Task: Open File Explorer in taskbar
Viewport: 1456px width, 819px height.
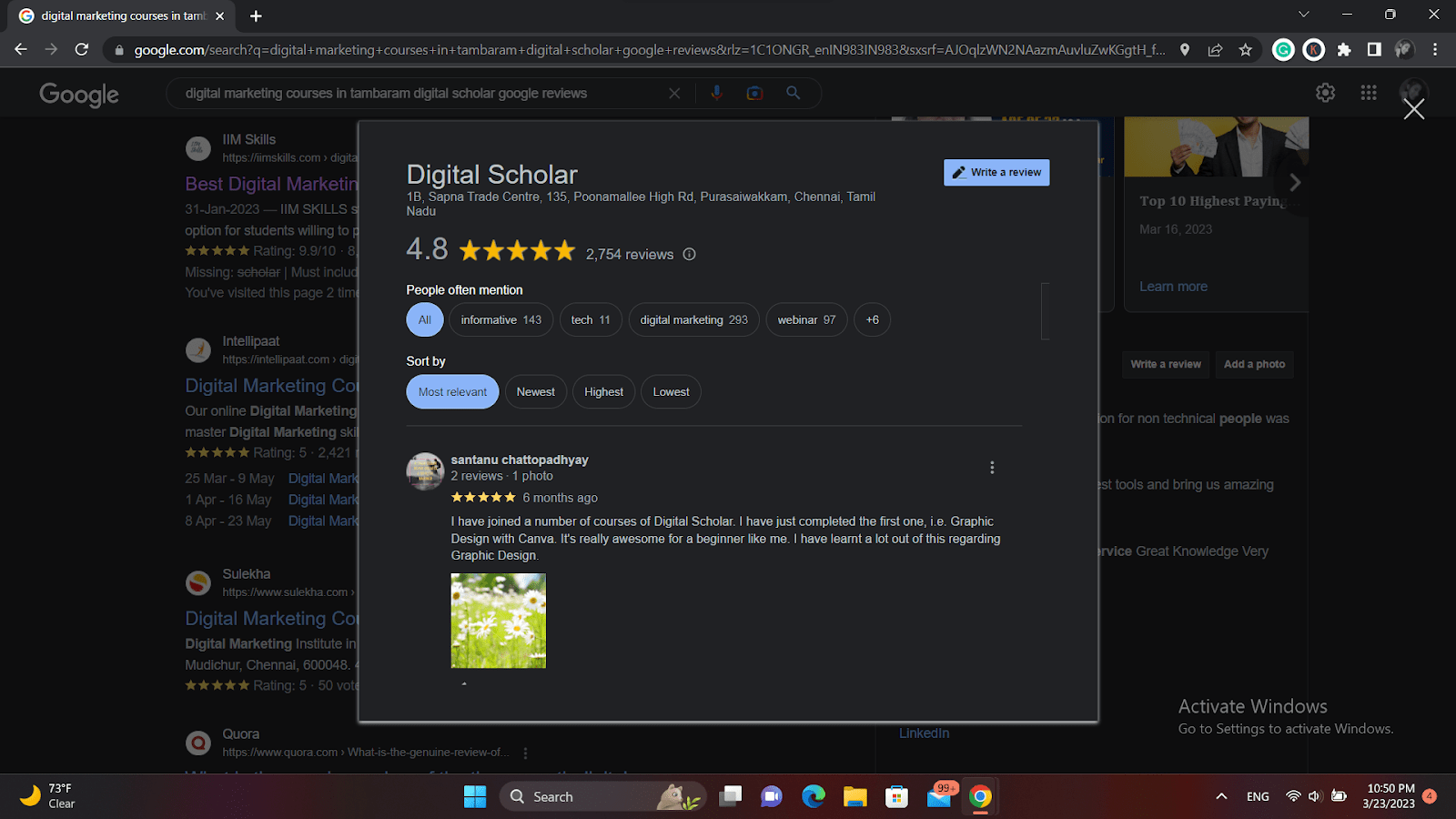Action: point(855,796)
